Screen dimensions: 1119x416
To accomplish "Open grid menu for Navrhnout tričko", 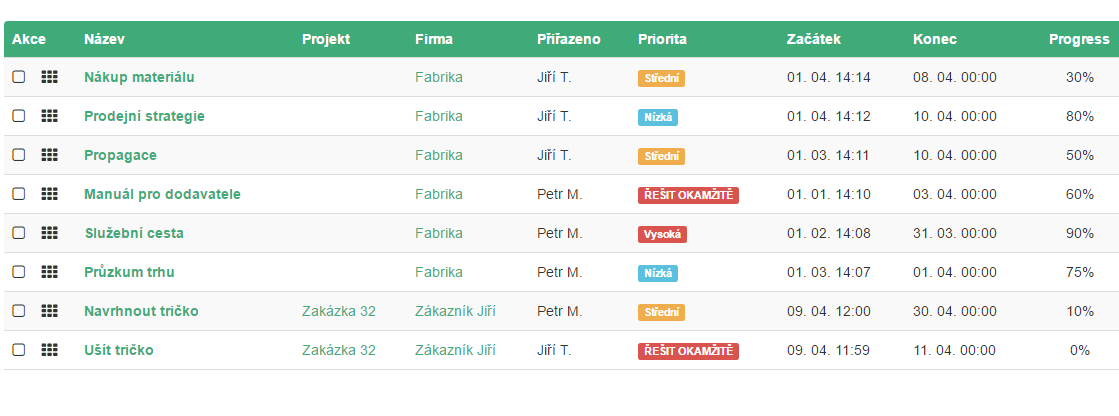I will point(49,311).
